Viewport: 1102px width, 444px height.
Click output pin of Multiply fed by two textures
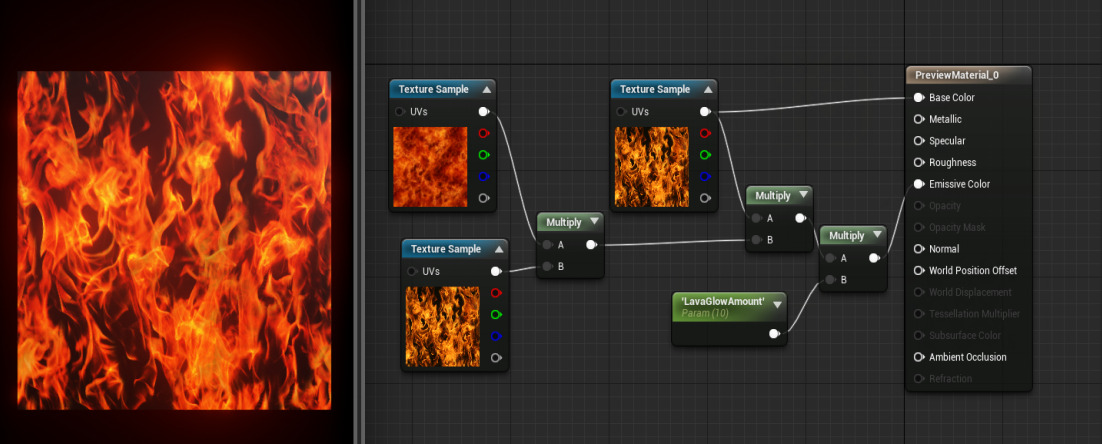(x=590, y=245)
